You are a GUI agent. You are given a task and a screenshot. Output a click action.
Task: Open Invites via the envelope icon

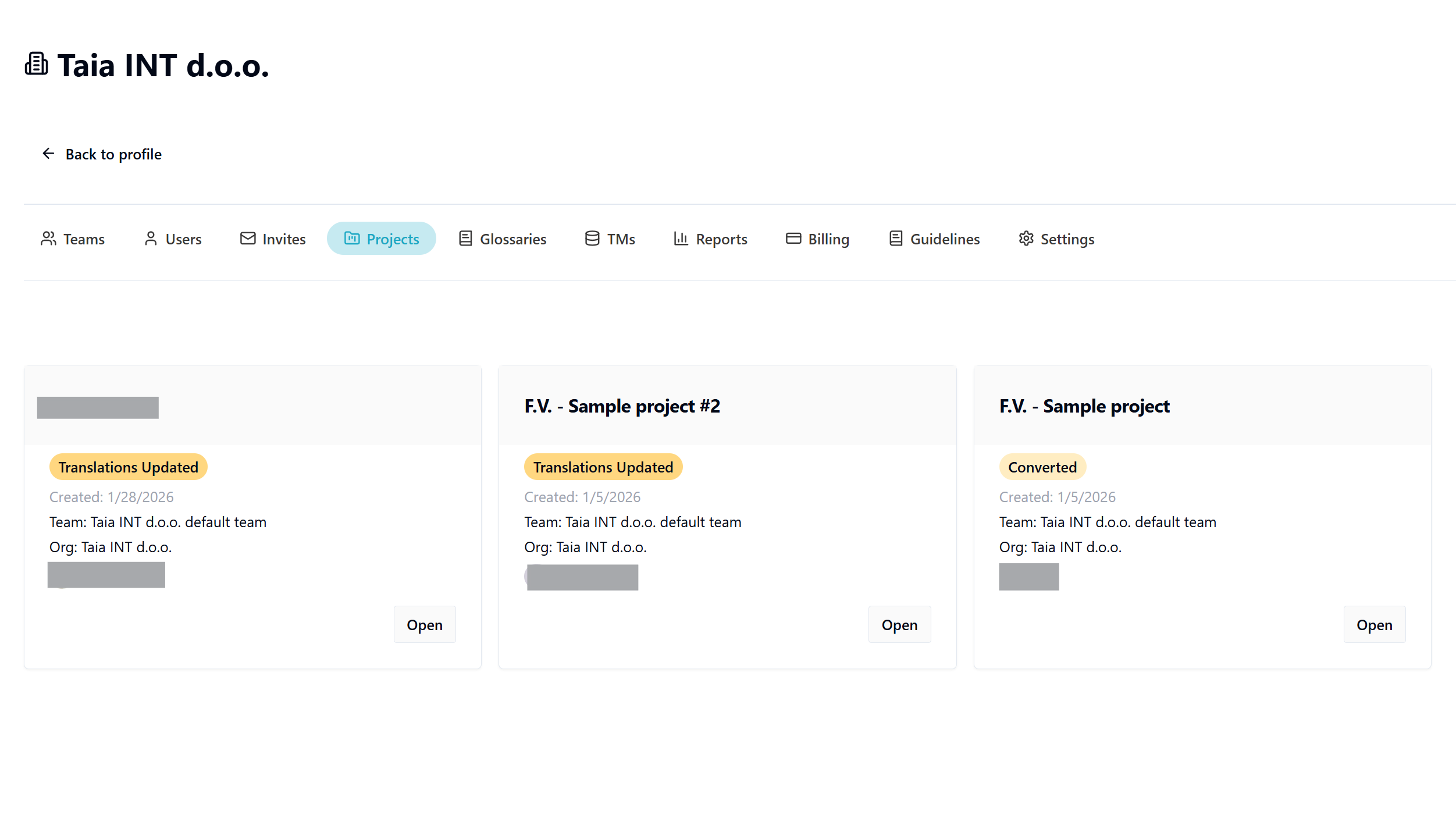click(247, 239)
